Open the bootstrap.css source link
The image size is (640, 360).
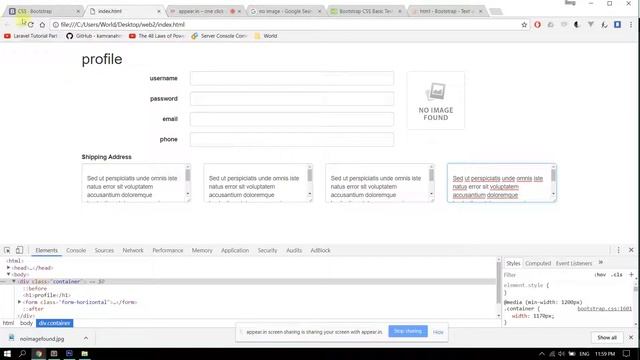click(x=604, y=309)
